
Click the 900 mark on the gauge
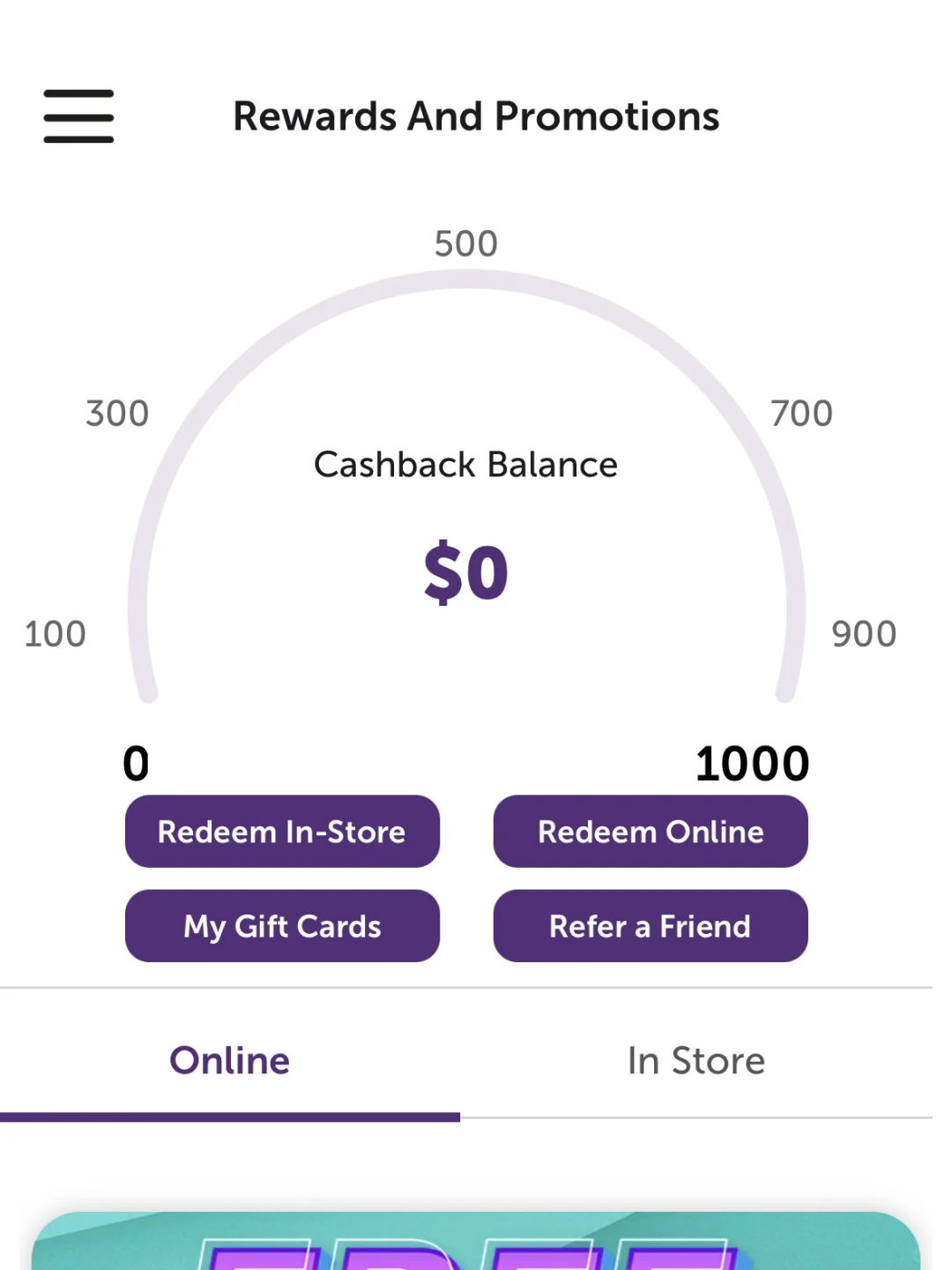864,633
